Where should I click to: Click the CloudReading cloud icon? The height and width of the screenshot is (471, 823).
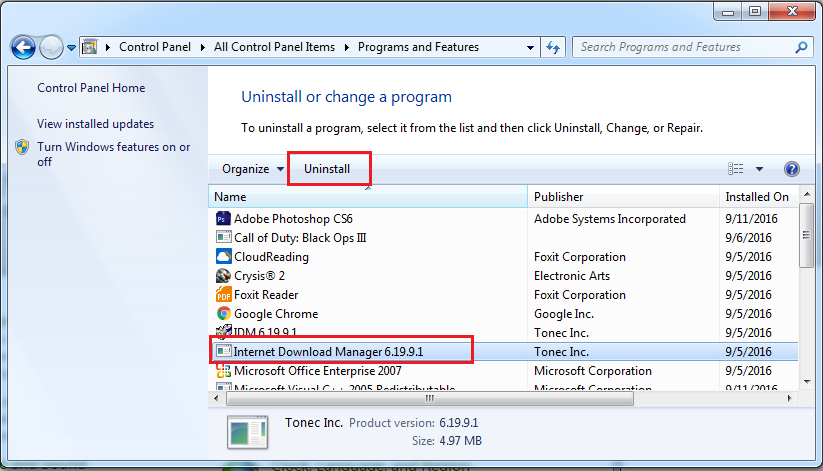click(x=223, y=257)
